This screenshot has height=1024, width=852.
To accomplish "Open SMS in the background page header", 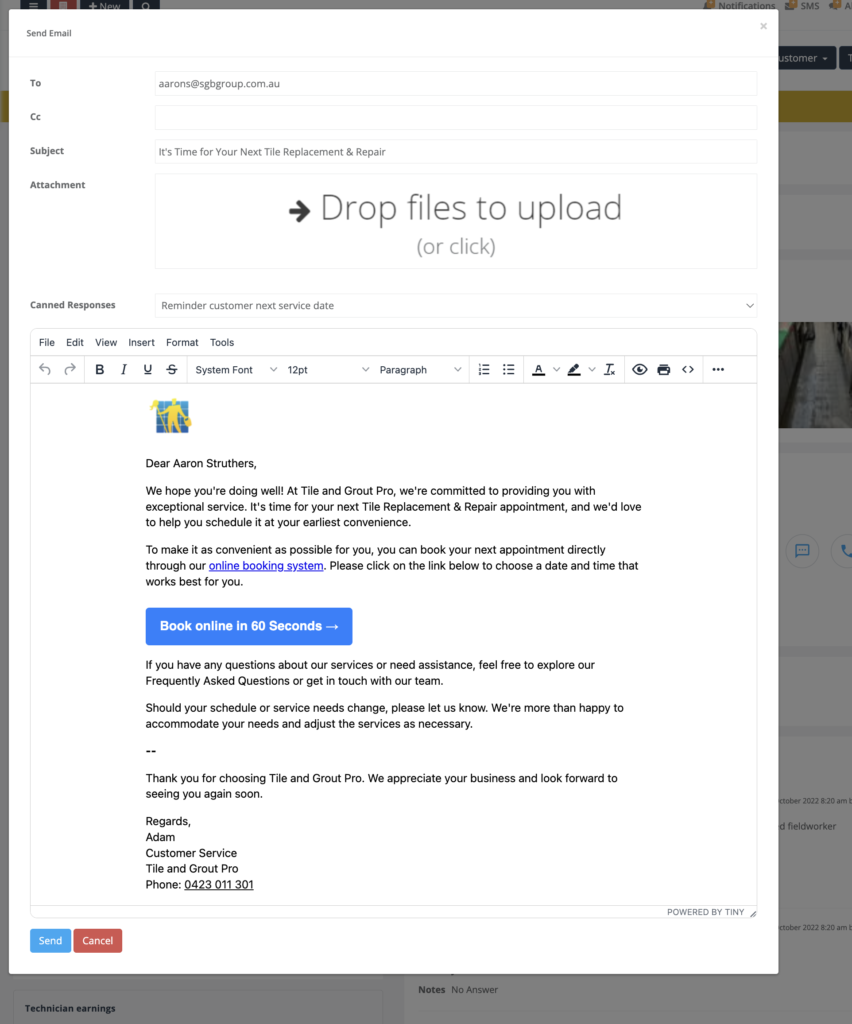I will [x=802, y=5].
